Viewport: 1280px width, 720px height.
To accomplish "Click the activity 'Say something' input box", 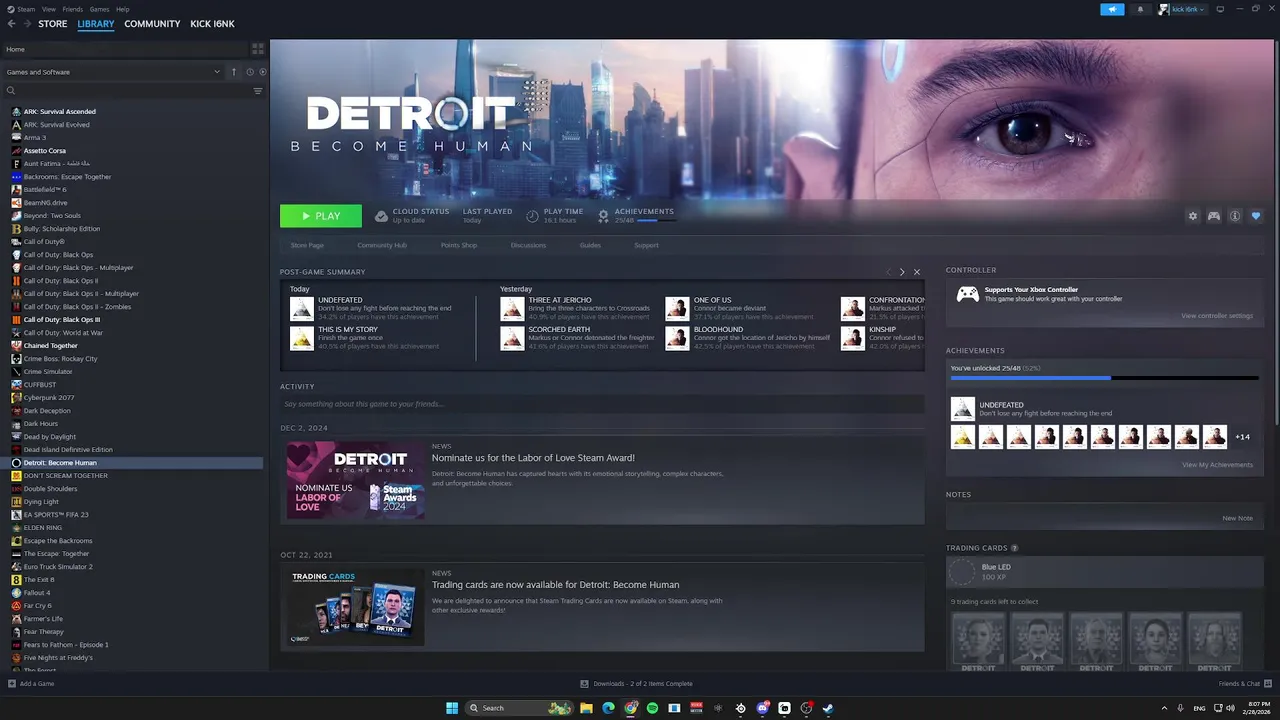I will pyautogui.click(x=602, y=404).
